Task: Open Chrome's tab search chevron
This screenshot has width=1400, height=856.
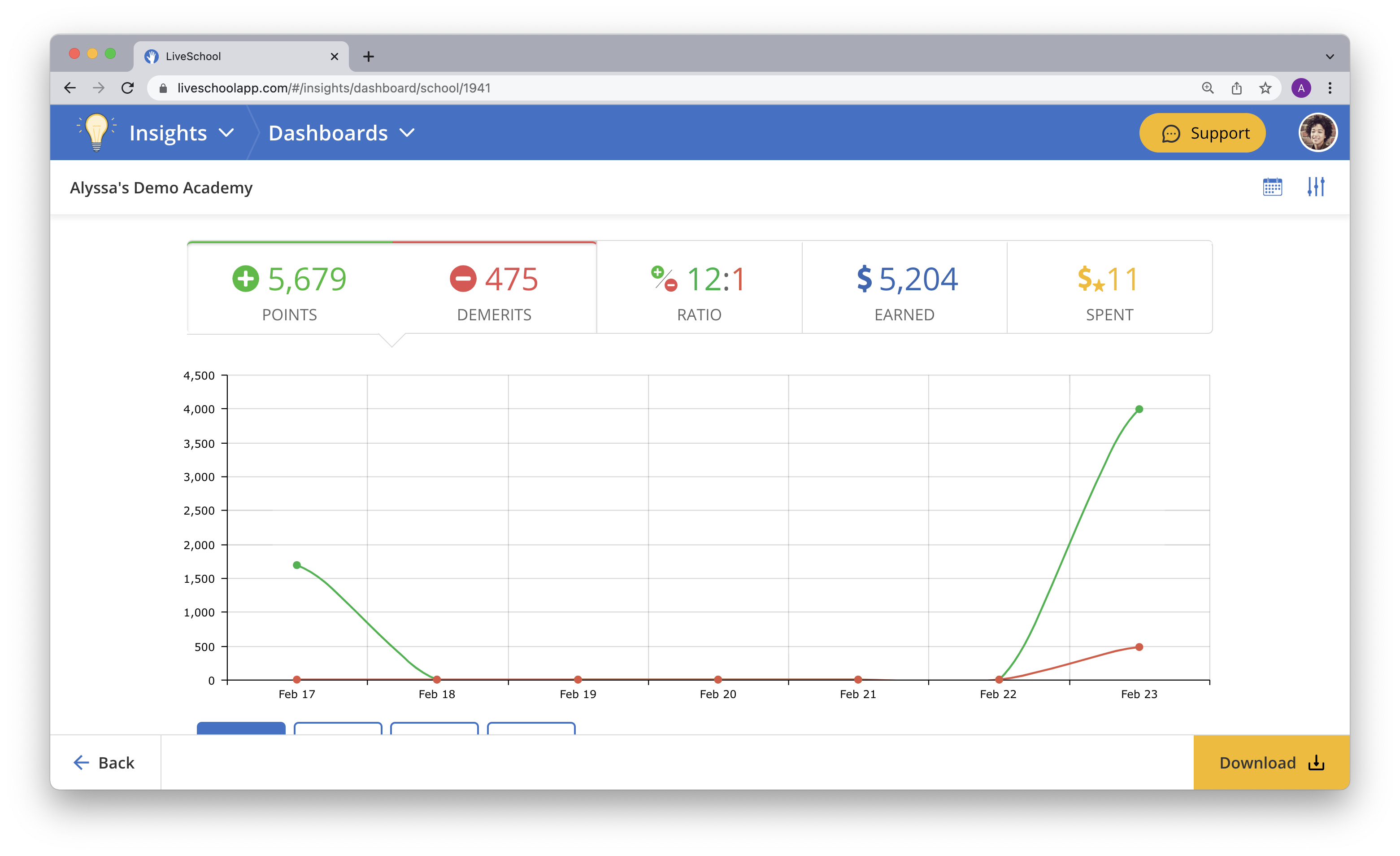Action: click(x=1329, y=56)
